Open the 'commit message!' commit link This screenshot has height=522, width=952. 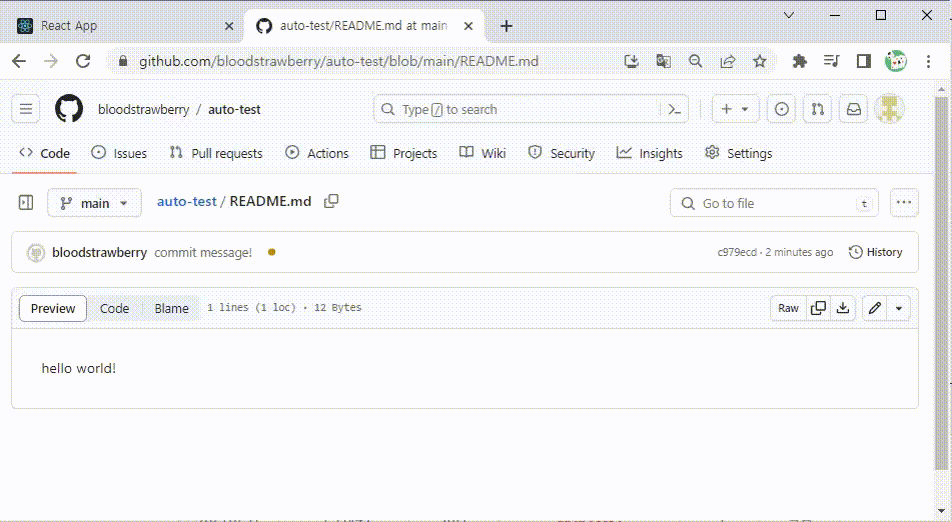[x=203, y=253]
